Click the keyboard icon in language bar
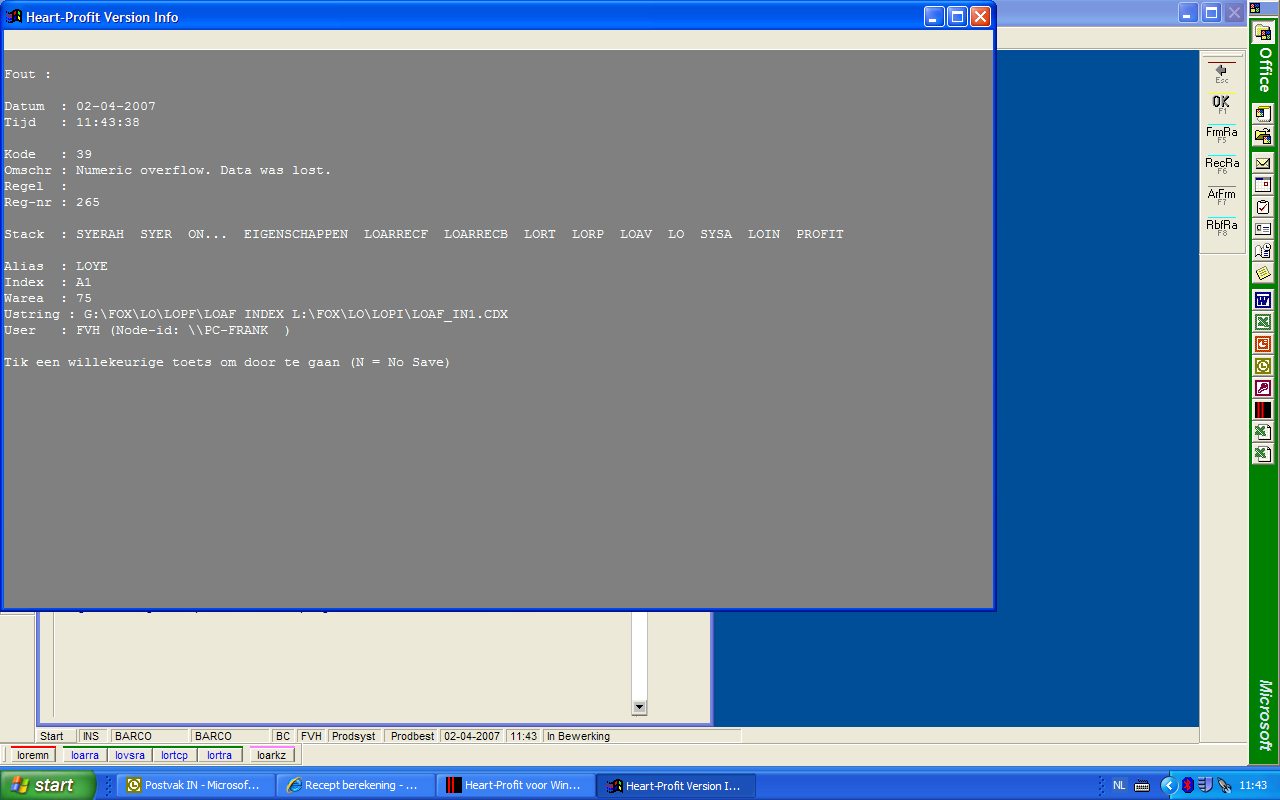 point(1140,786)
